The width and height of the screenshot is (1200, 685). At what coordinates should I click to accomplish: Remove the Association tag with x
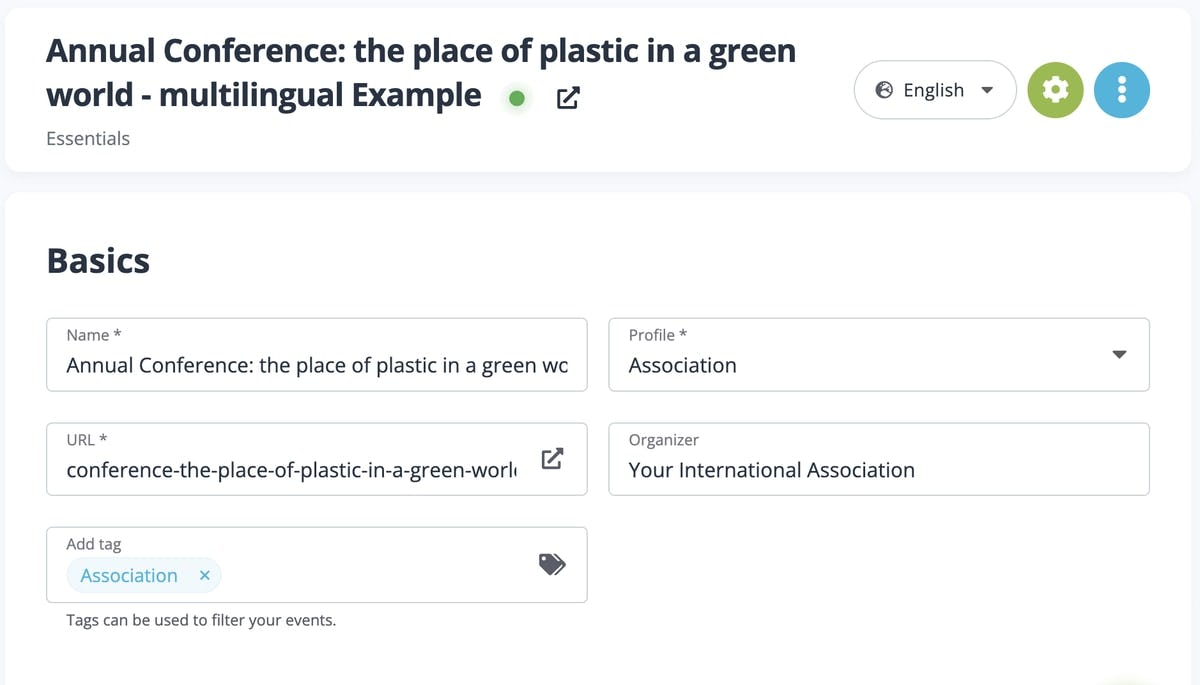point(204,576)
